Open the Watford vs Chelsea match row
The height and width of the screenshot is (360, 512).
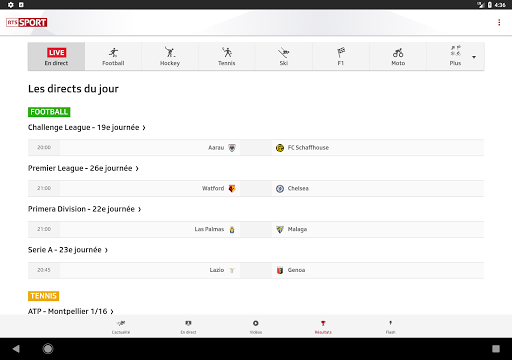coord(256,189)
